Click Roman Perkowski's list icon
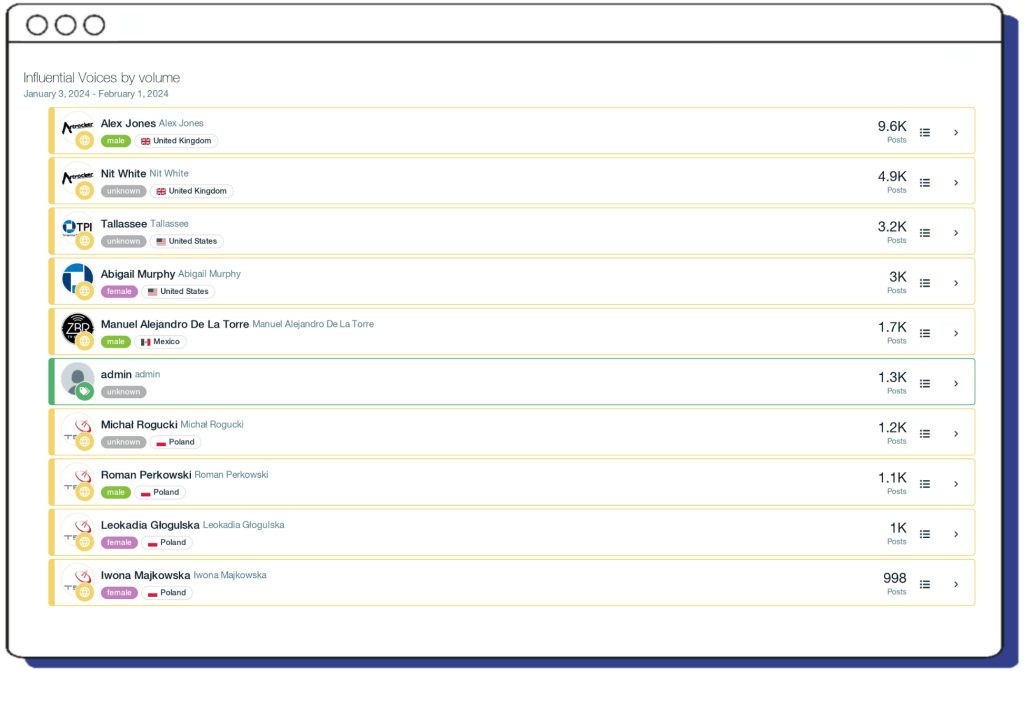 point(925,484)
